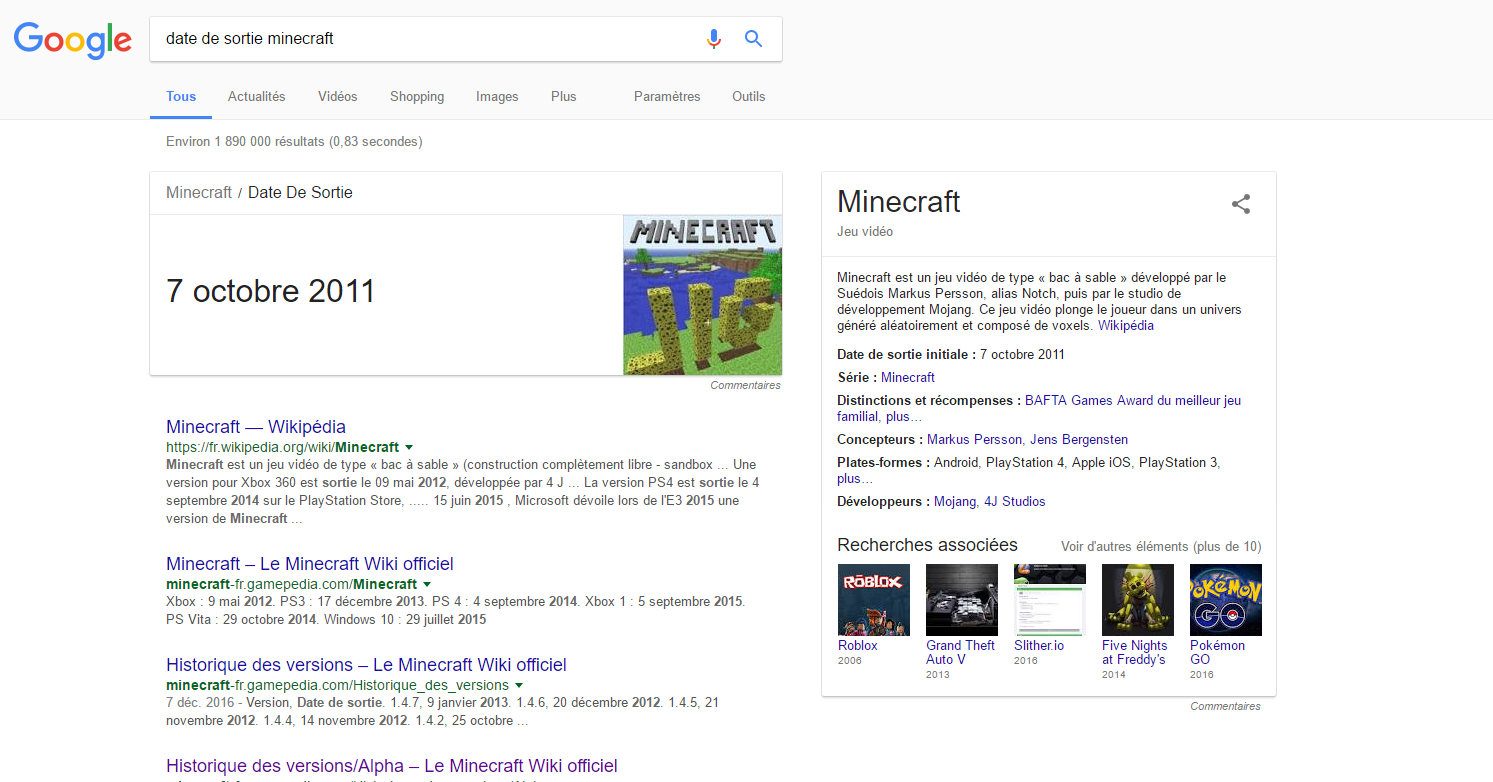The height and width of the screenshot is (782, 1493).
Task: Open the Slither.io thumbnail
Action: tap(1050, 600)
